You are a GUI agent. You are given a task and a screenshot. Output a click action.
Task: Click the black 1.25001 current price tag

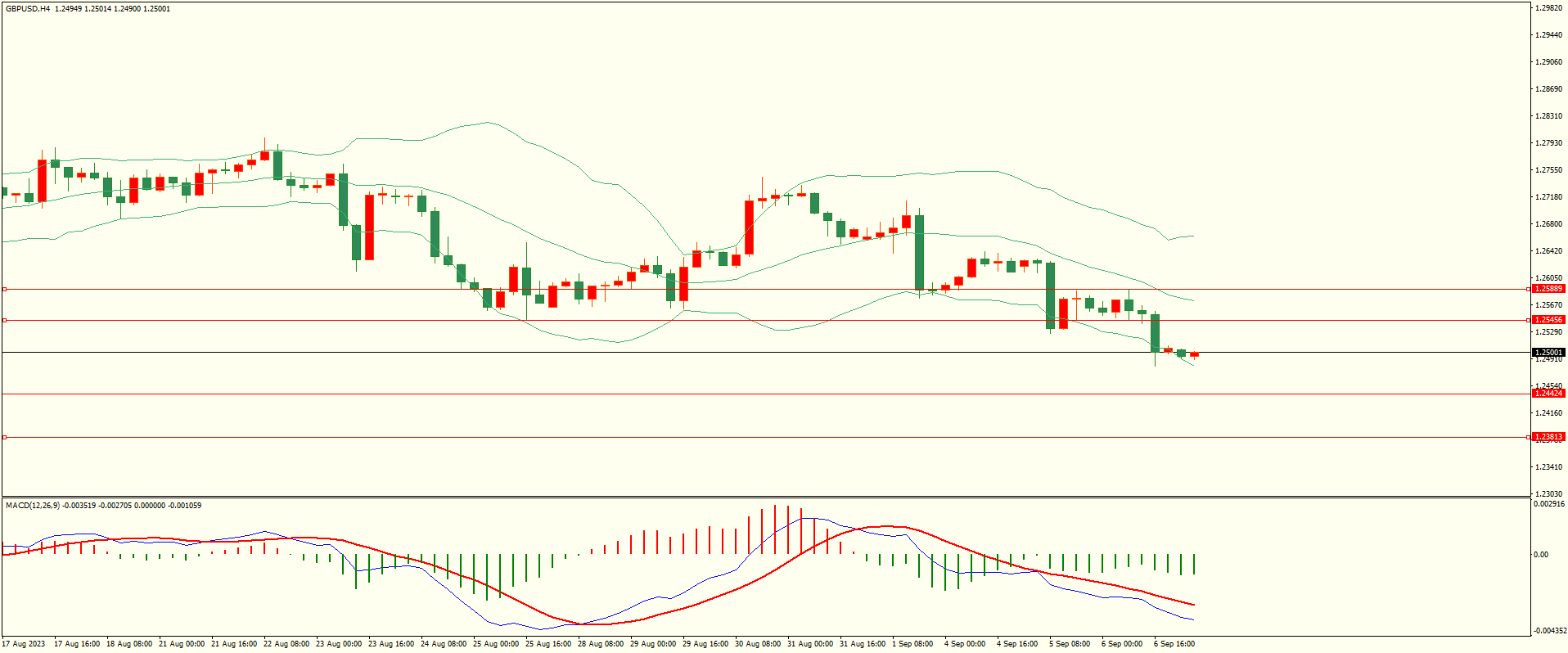[x=1548, y=353]
